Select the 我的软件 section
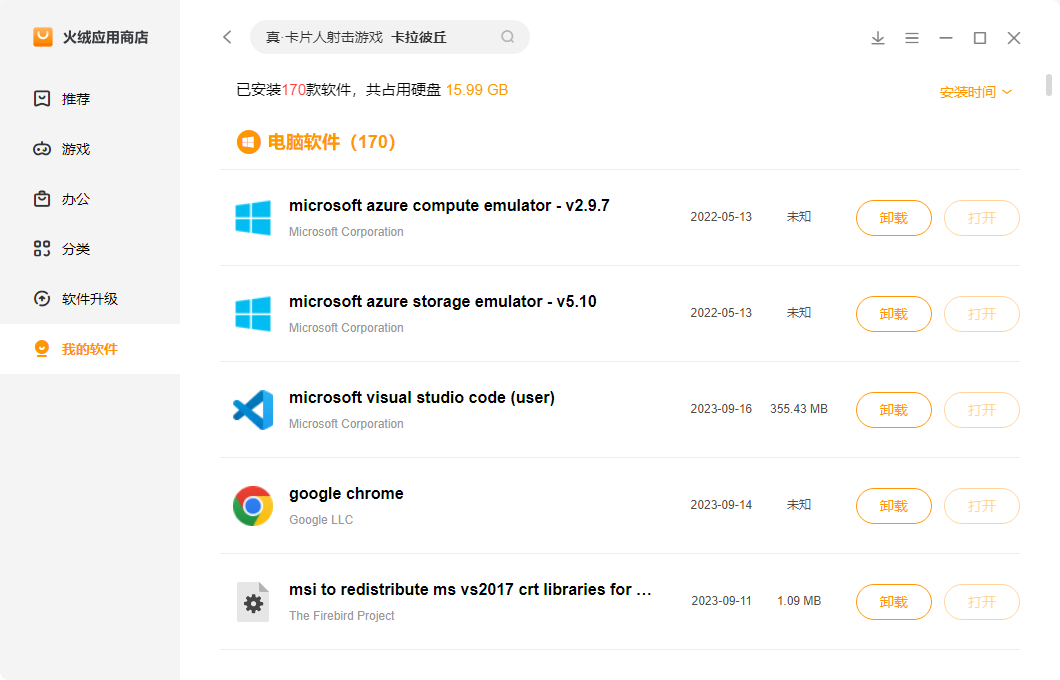The width and height of the screenshot is (1060, 680). click(90, 349)
